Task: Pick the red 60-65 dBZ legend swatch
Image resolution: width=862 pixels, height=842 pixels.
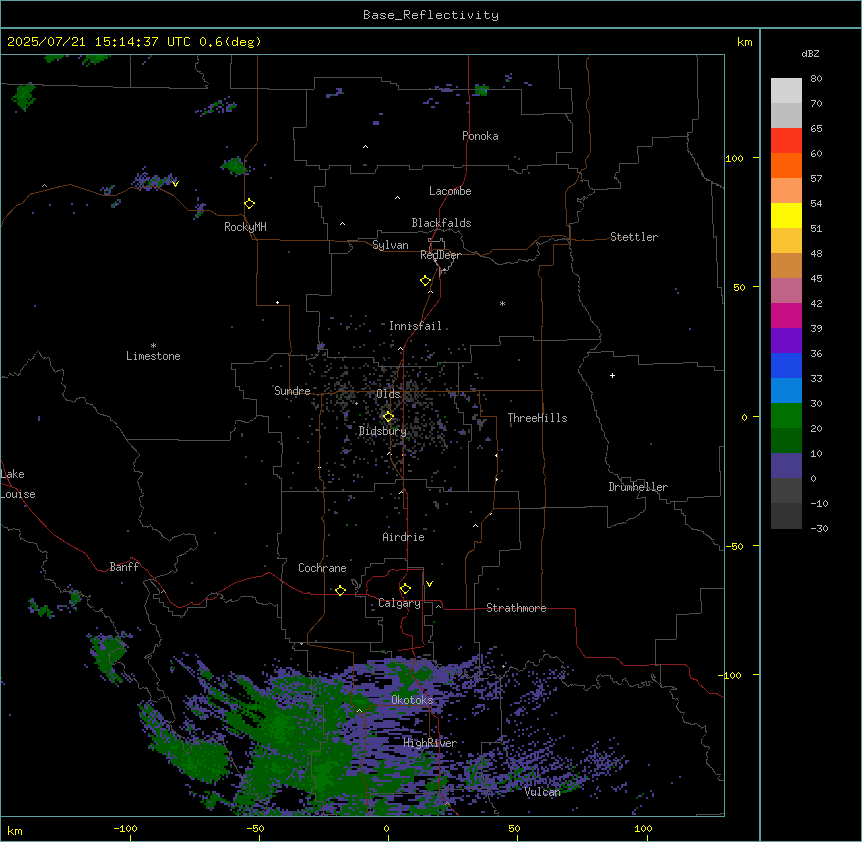Action: 786,141
